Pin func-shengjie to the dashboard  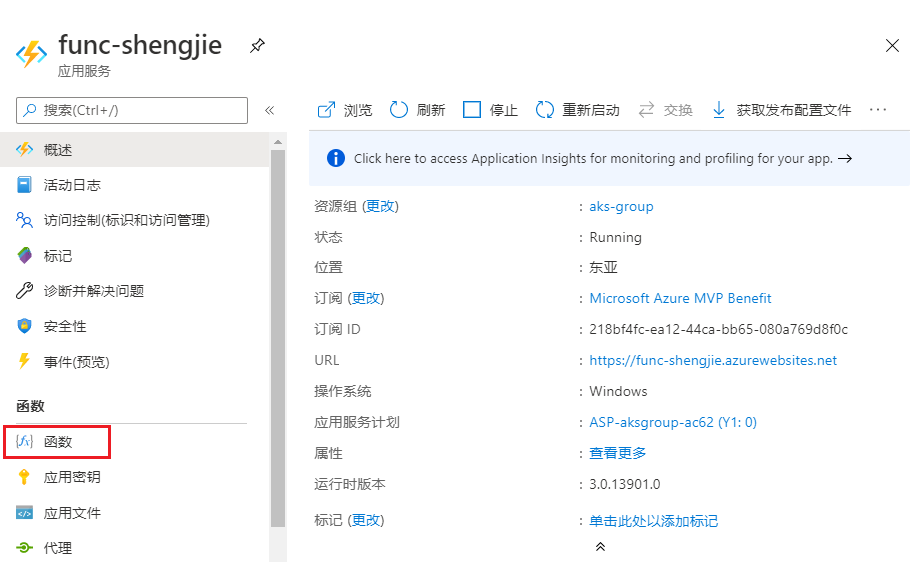(257, 46)
